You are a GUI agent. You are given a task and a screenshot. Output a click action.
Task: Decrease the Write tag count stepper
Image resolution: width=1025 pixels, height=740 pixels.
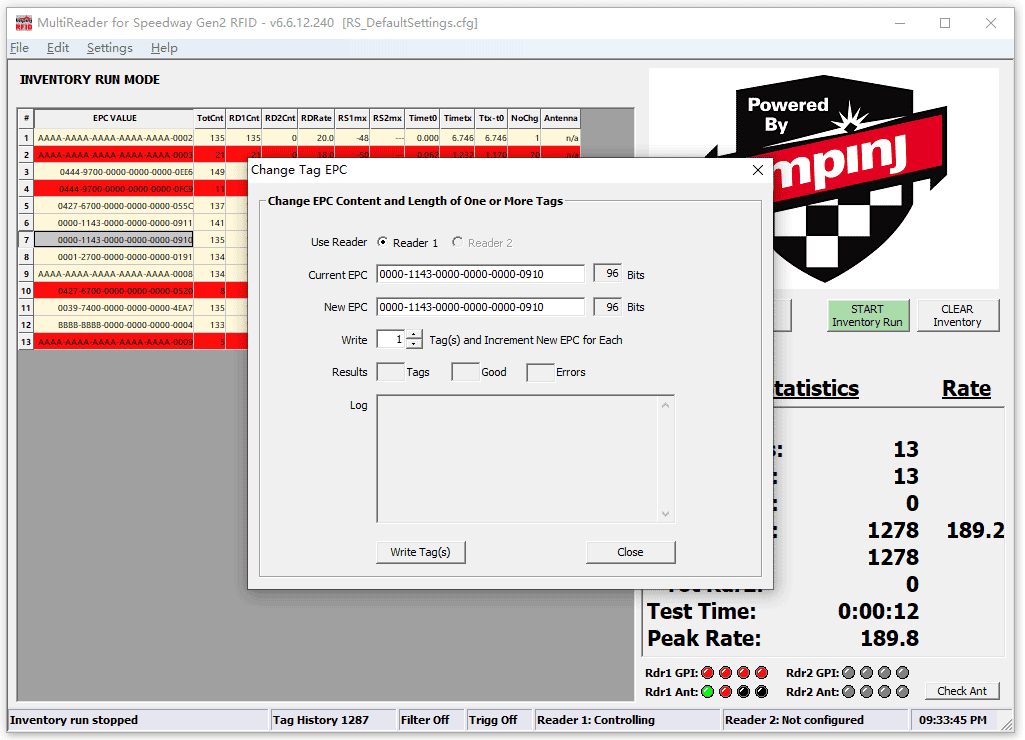pos(414,345)
